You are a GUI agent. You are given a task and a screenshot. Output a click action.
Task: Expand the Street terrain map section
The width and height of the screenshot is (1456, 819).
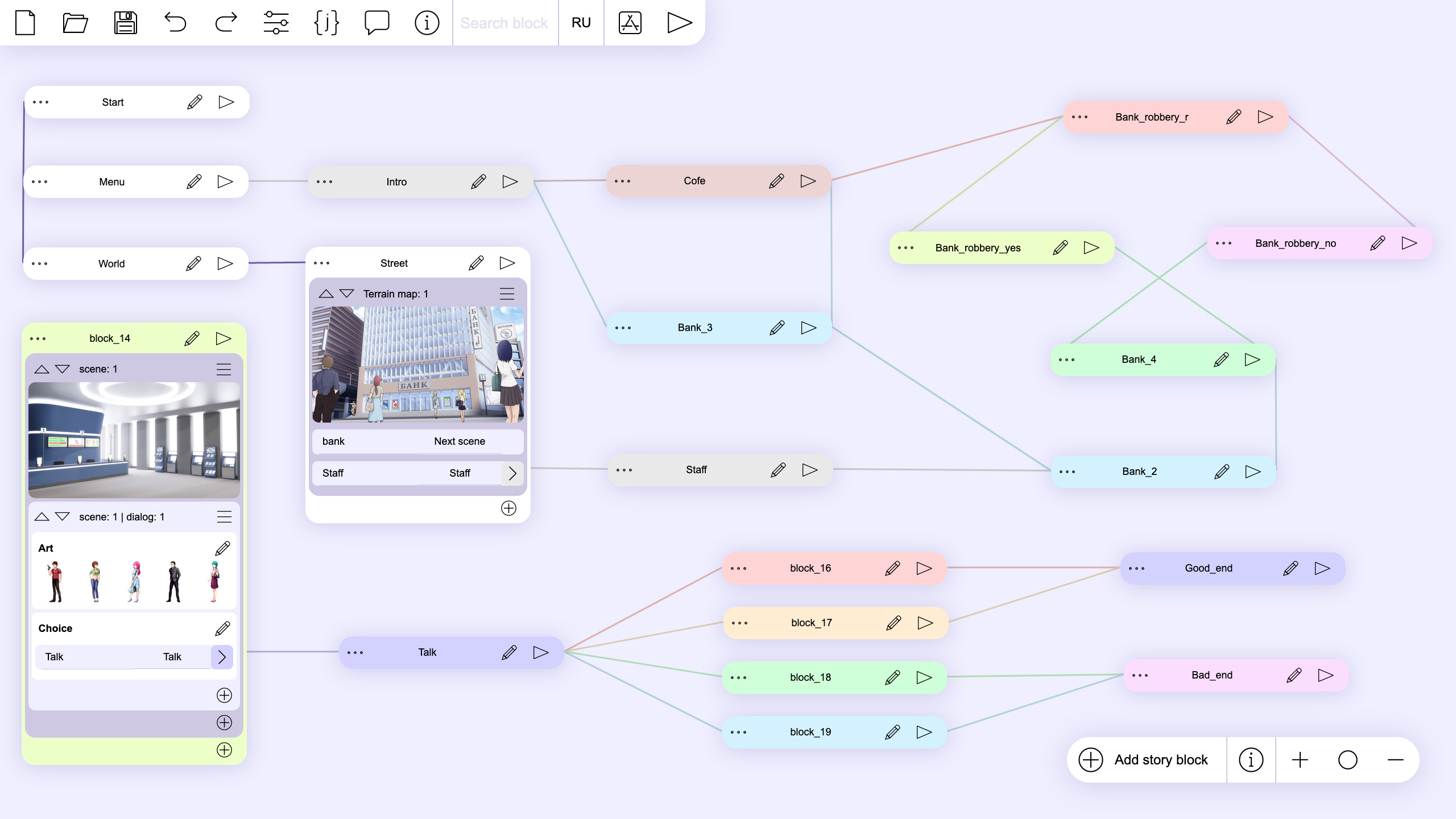[x=347, y=293]
